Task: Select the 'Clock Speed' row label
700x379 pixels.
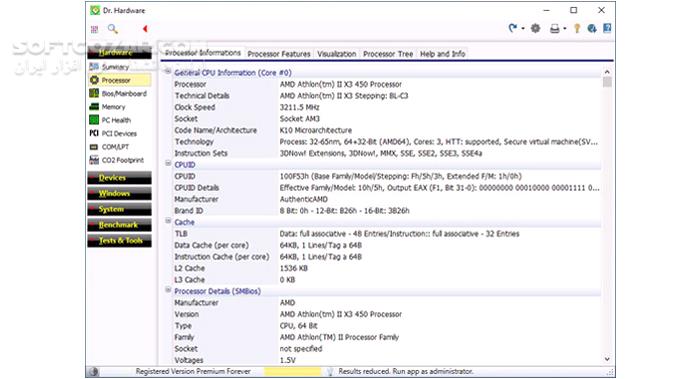Action: click(x=195, y=108)
